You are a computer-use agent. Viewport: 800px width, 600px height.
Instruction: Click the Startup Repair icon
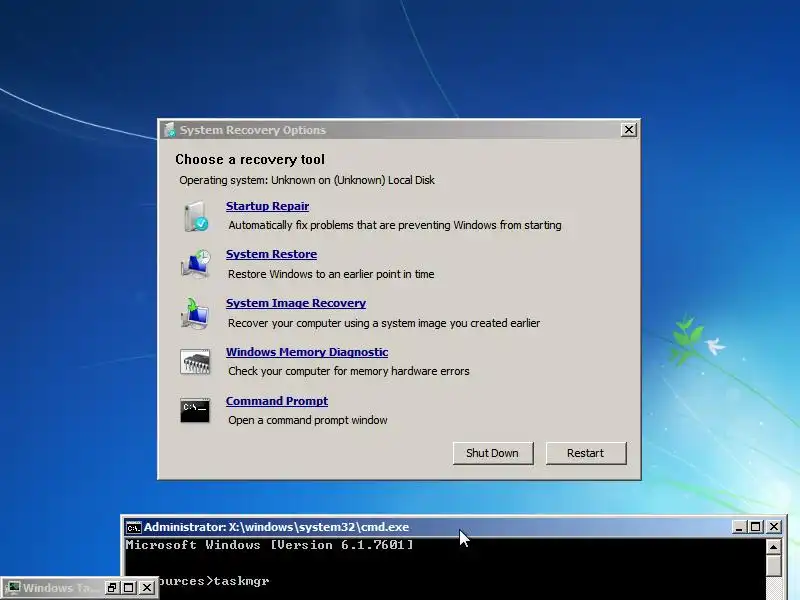point(196,216)
